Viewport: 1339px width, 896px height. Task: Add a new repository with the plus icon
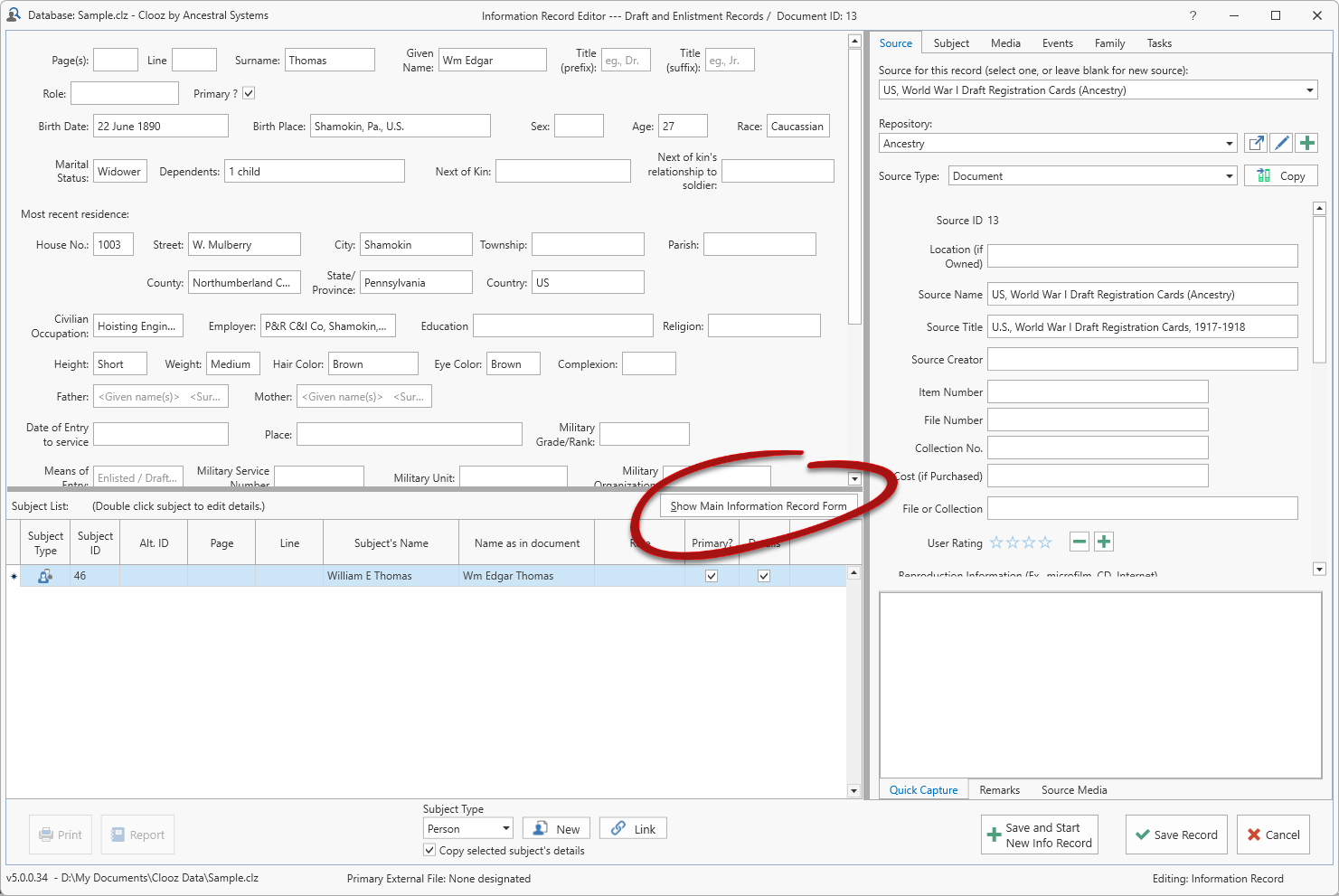pos(1306,143)
